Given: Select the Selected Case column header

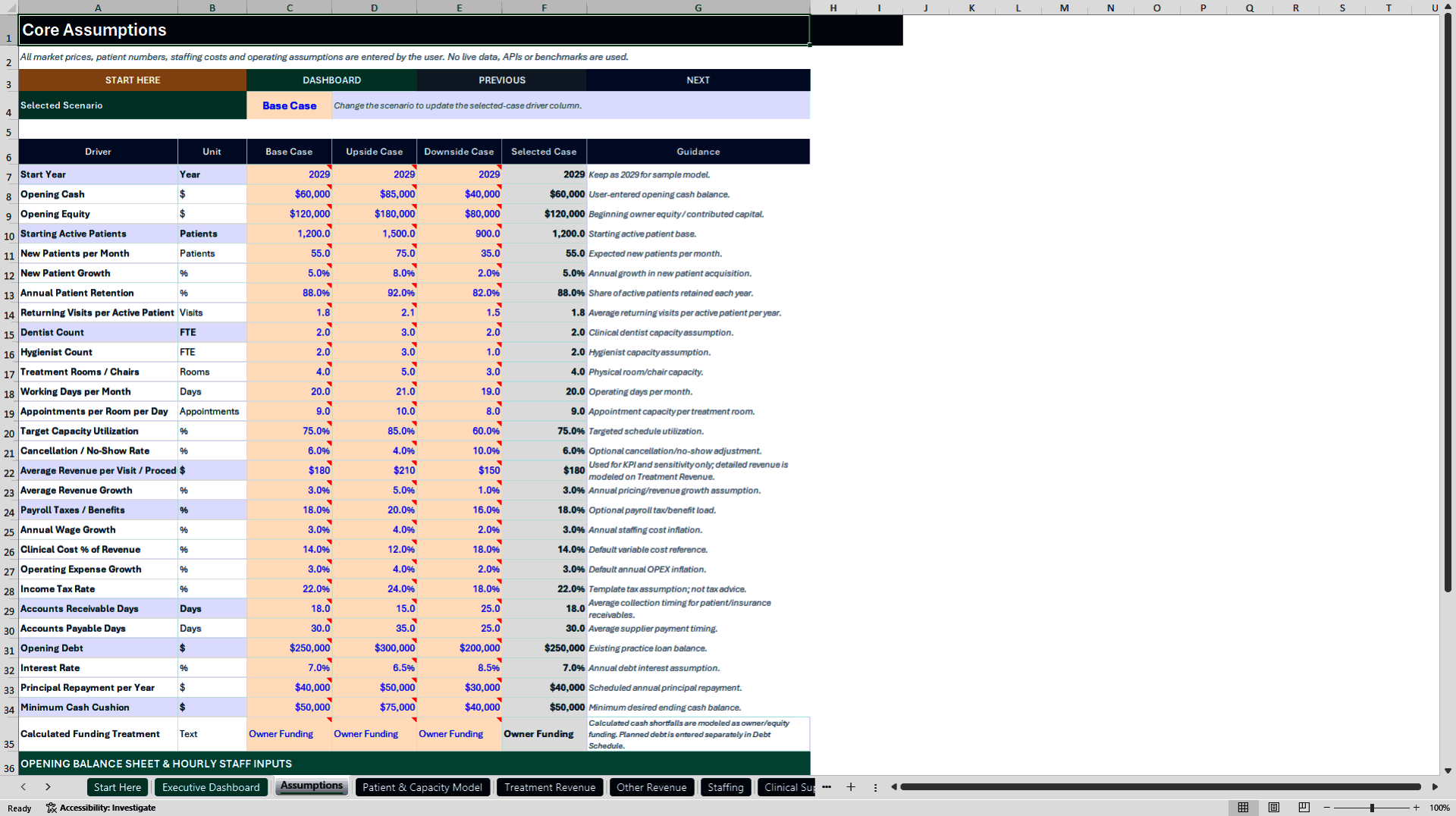Looking at the screenshot, I should (544, 152).
